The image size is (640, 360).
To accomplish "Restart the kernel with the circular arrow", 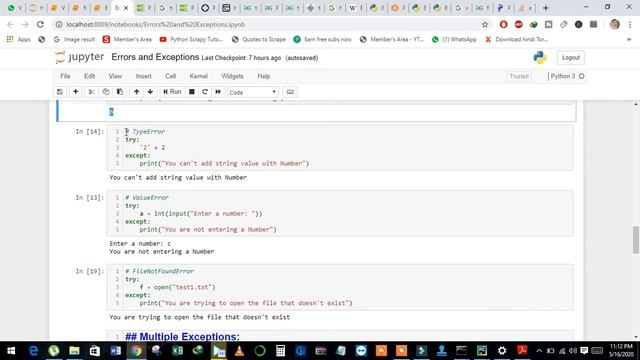I will coord(205,92).
